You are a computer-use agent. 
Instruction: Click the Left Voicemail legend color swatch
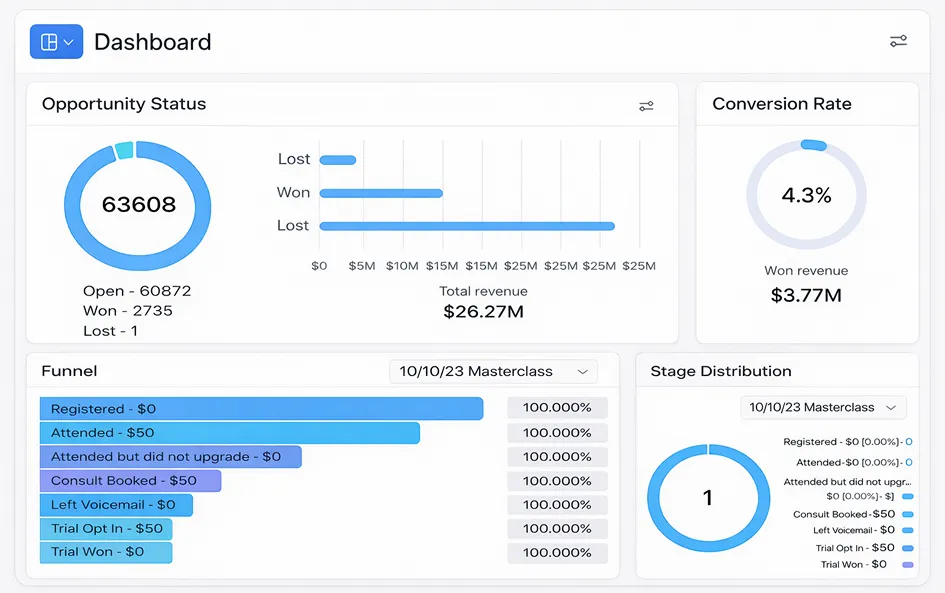click(x=907, y=530)
